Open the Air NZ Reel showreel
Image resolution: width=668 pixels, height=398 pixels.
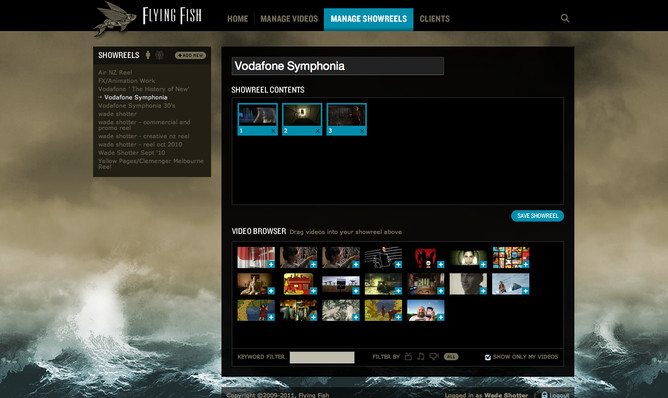pyautogui.click(x=115, y=72)
